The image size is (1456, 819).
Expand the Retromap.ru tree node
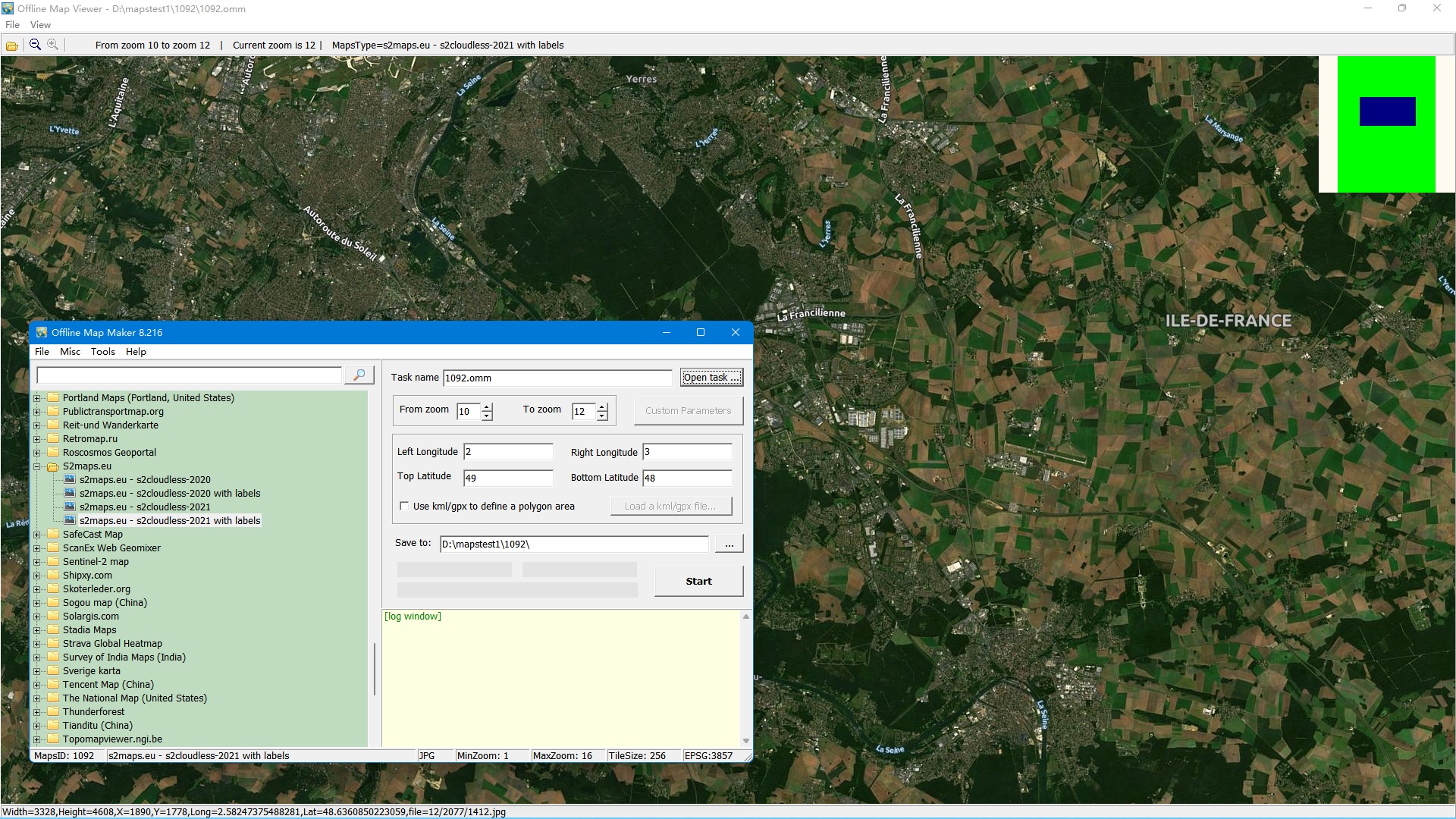(36, 439)
